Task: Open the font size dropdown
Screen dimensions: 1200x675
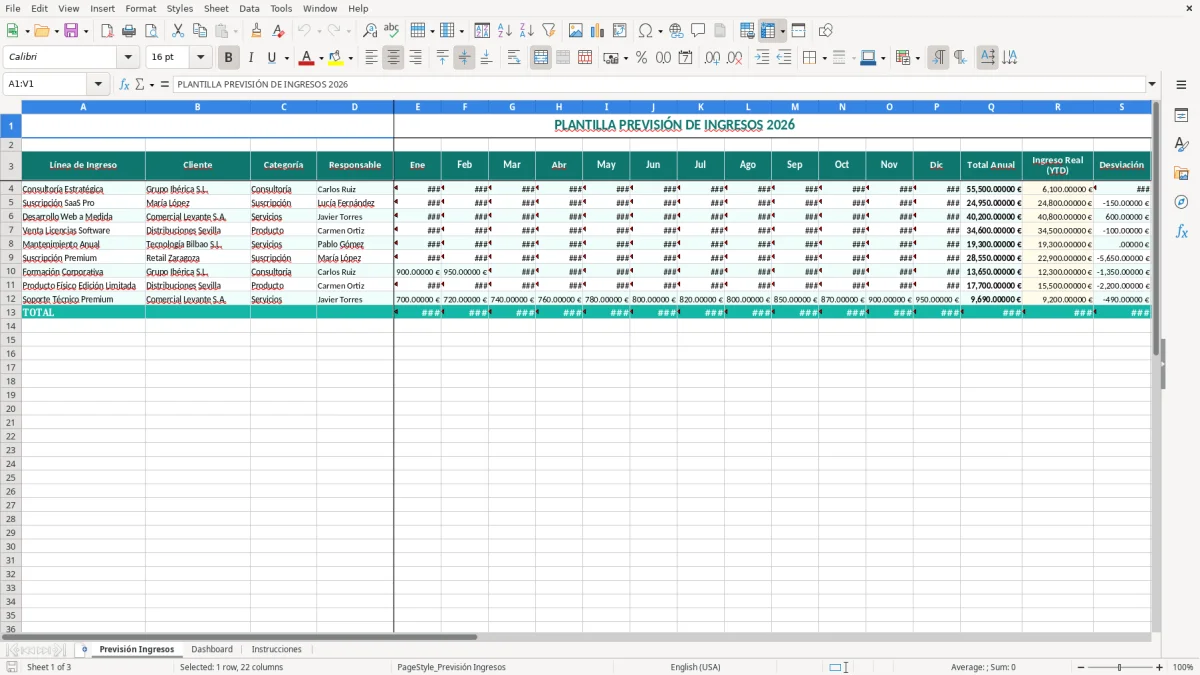Action: pos(200,58)
